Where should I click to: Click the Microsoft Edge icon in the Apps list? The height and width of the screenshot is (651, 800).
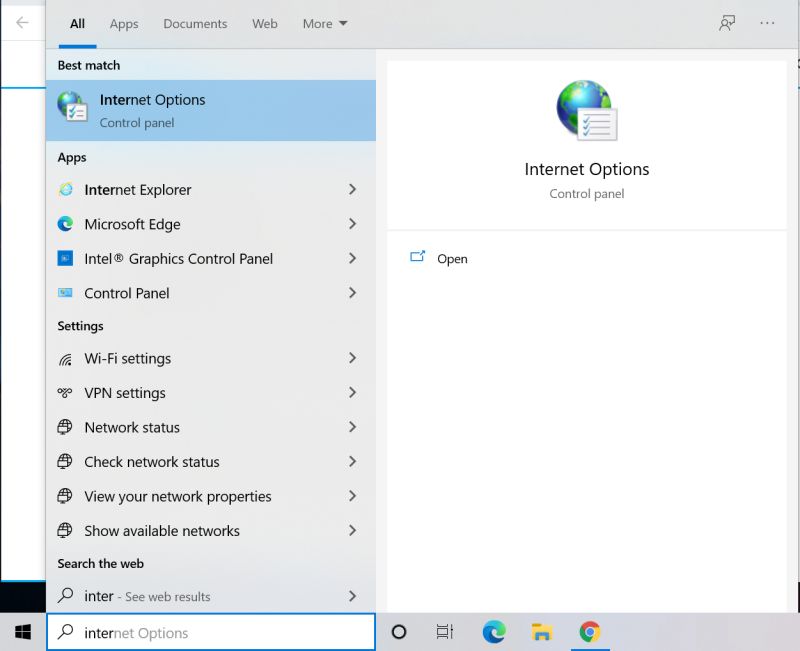coord(65,224)
